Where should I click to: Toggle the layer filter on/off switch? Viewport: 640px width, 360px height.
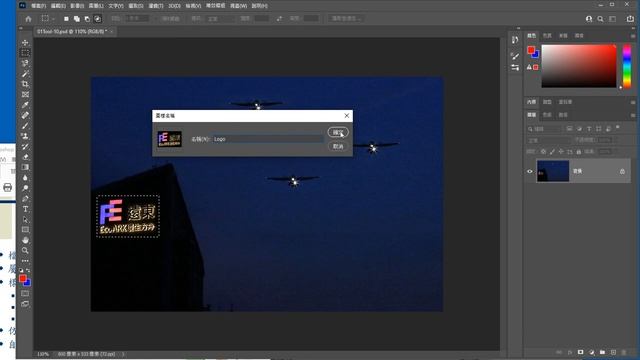tap(618, 128)
